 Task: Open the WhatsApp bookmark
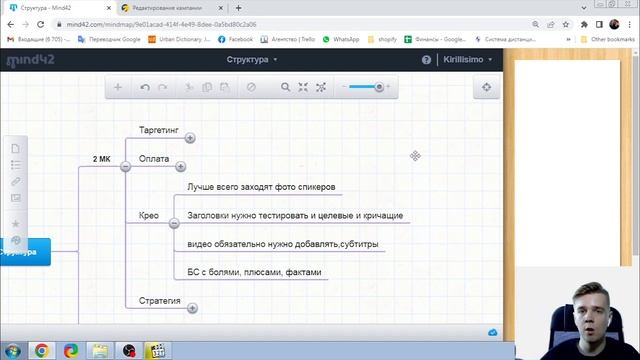[x=341, y=40]
